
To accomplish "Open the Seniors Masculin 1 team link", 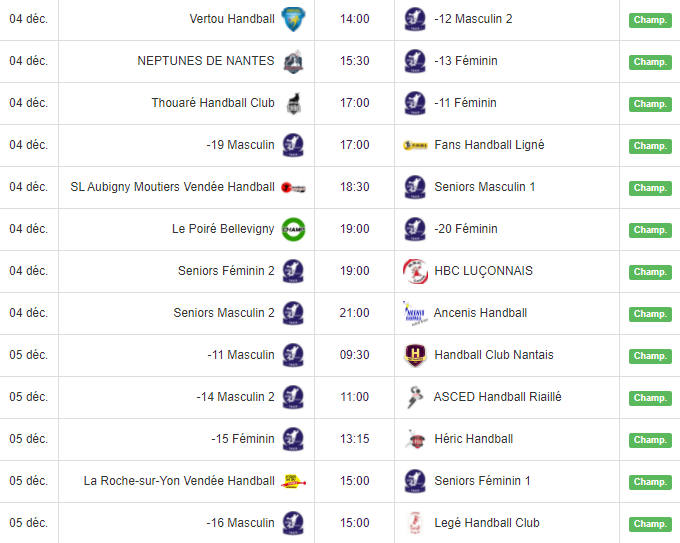I will (484, 187).
